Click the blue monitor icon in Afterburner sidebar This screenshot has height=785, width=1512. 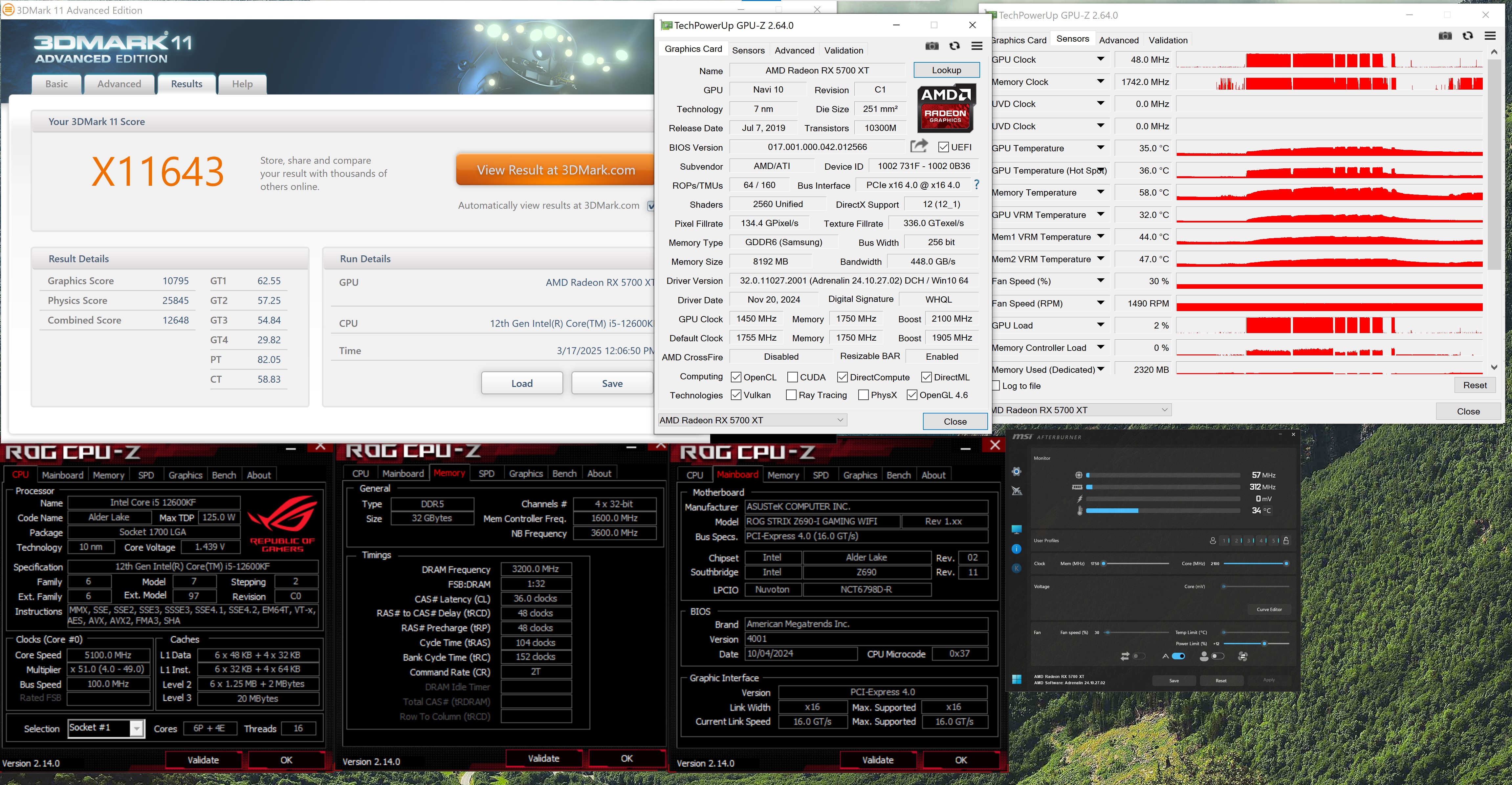click(1017, 530)
